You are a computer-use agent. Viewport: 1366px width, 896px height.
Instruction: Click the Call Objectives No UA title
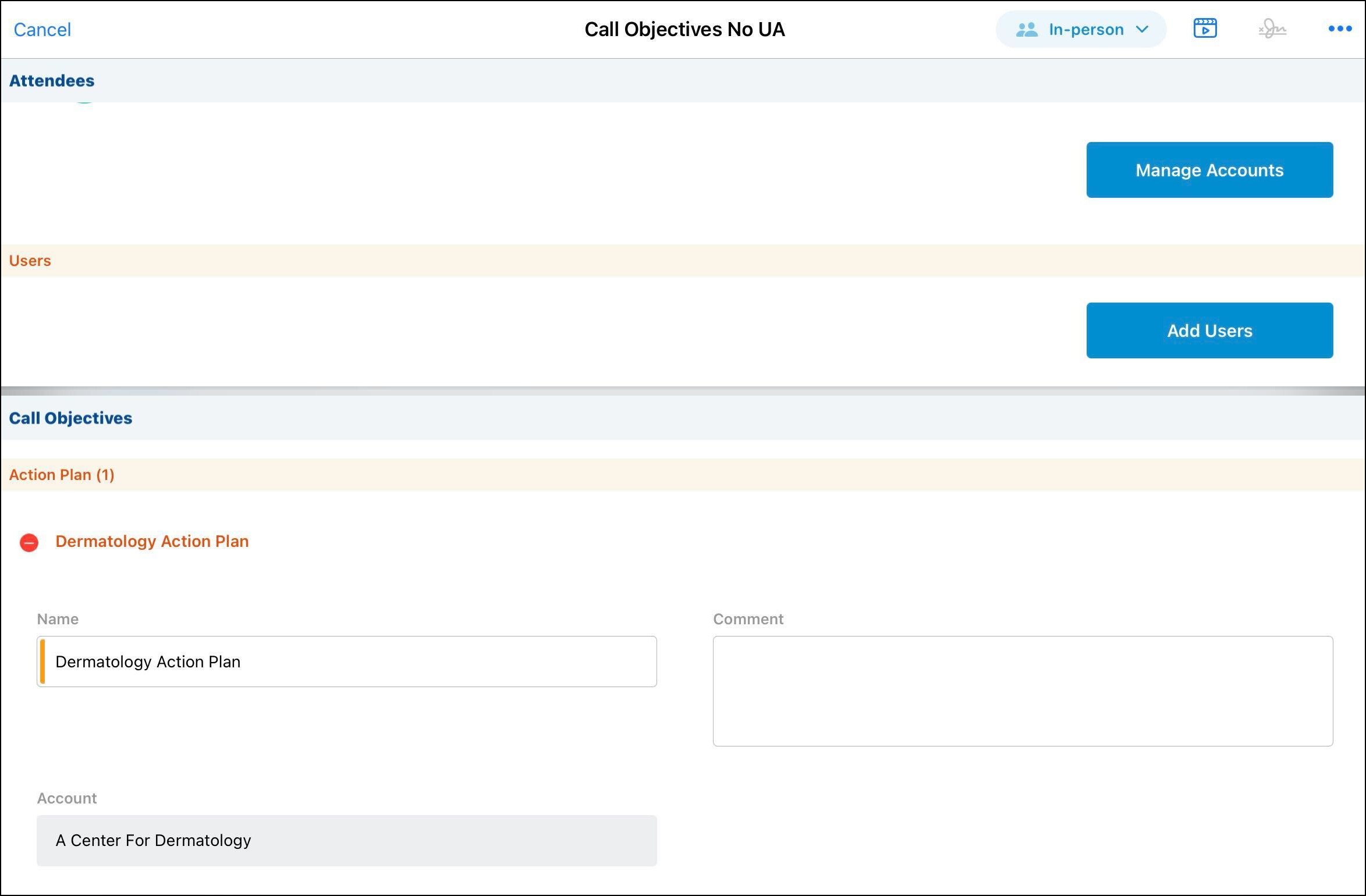[684, 30]
